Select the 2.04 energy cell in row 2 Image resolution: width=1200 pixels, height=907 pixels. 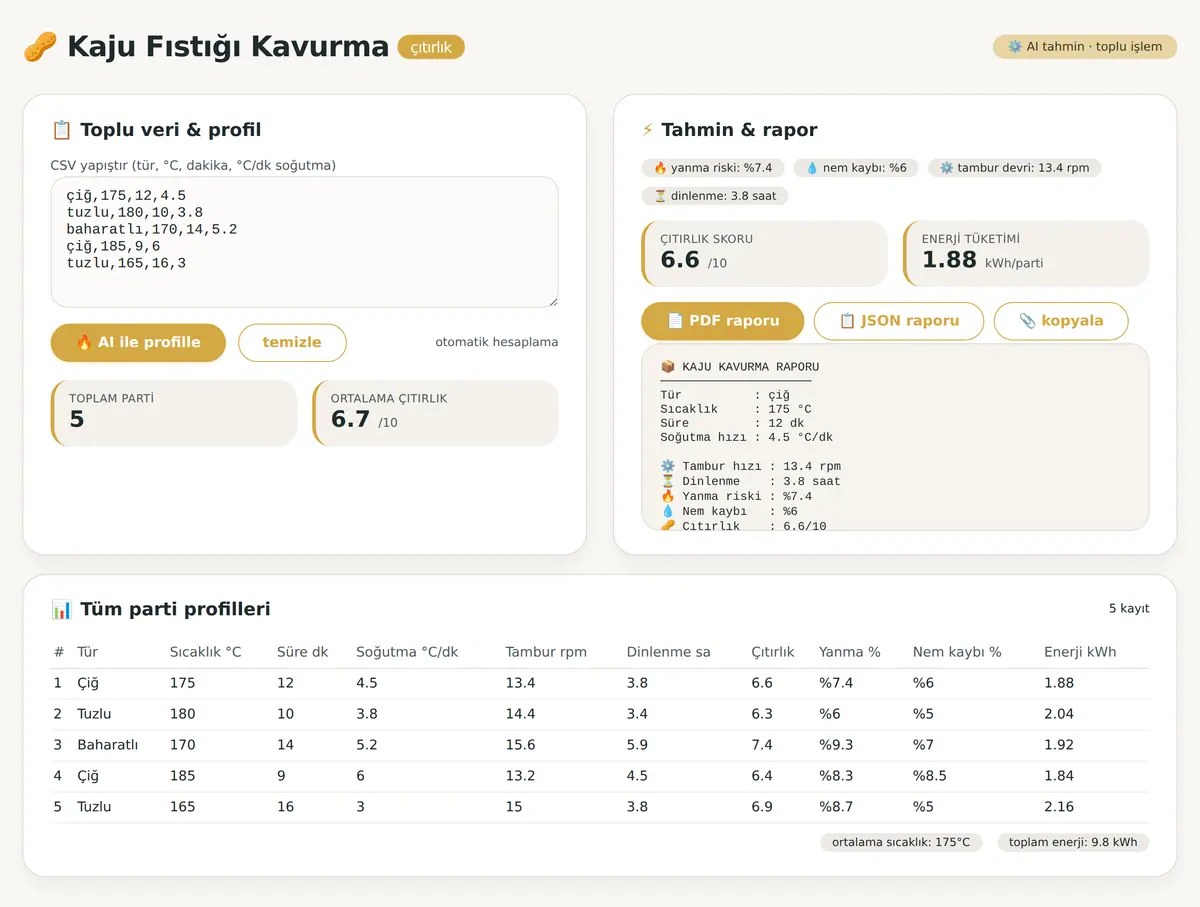(x=1059, y=714)
